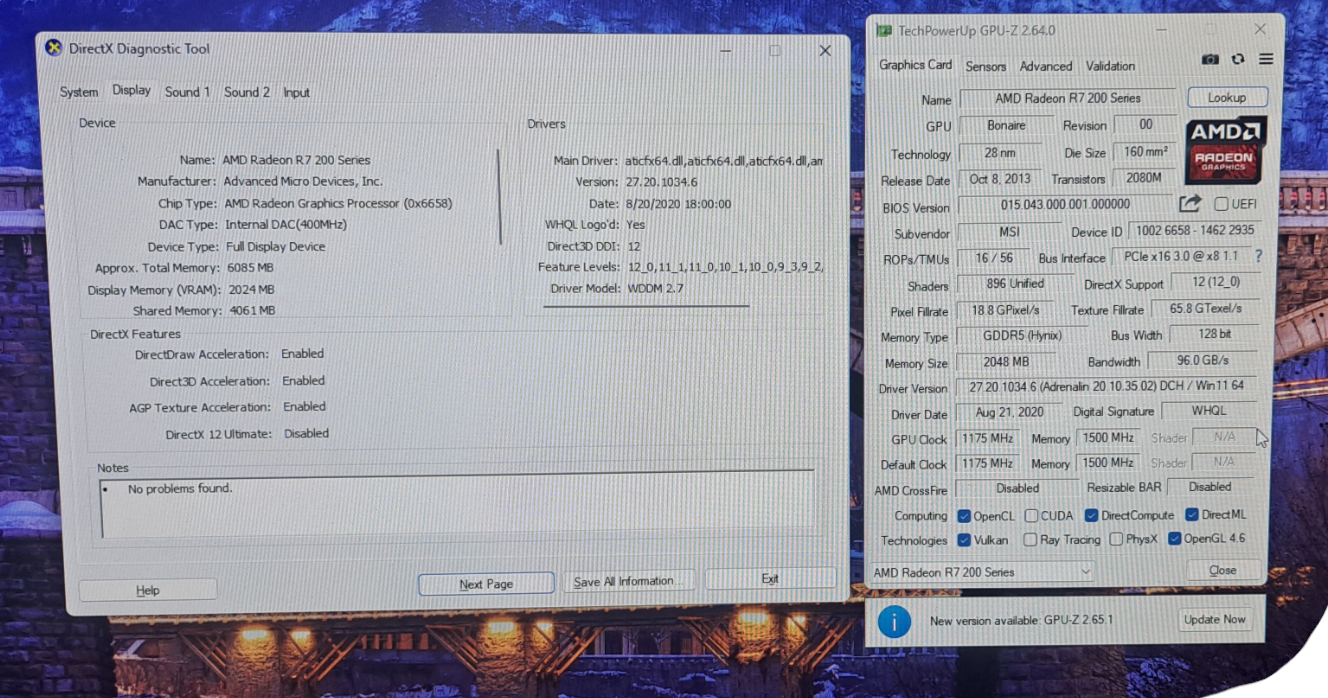Screen dimensions: 1328x698
Task: Click driver version text 27.20.1034.6 in DirectX tool
Action: [661, 182]
